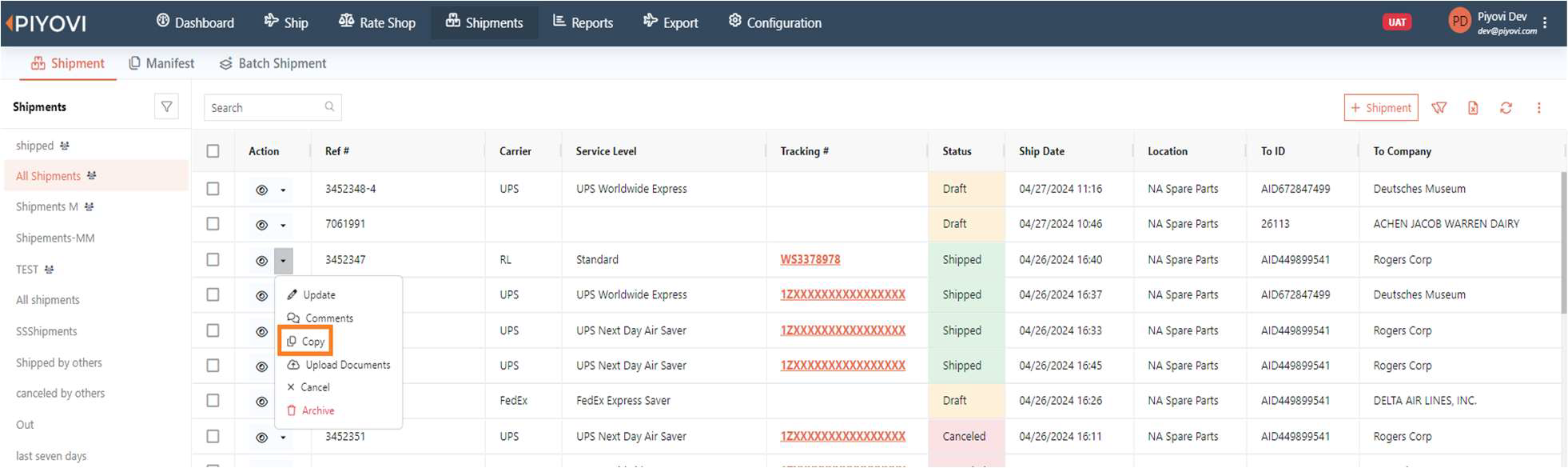Open action dropdown arrow for shipment 7061991

click(283, 226)
